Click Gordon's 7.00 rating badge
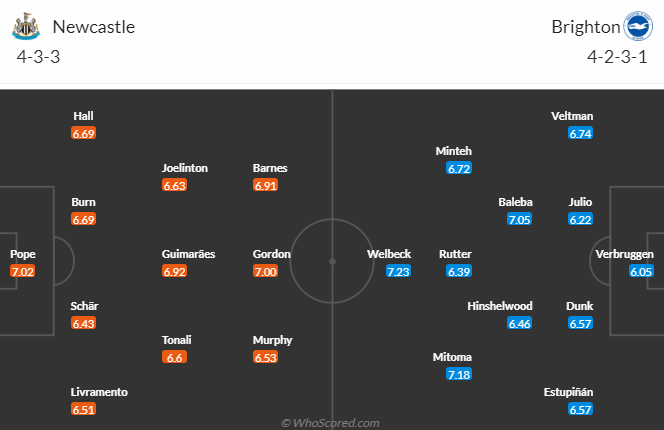 266,271
